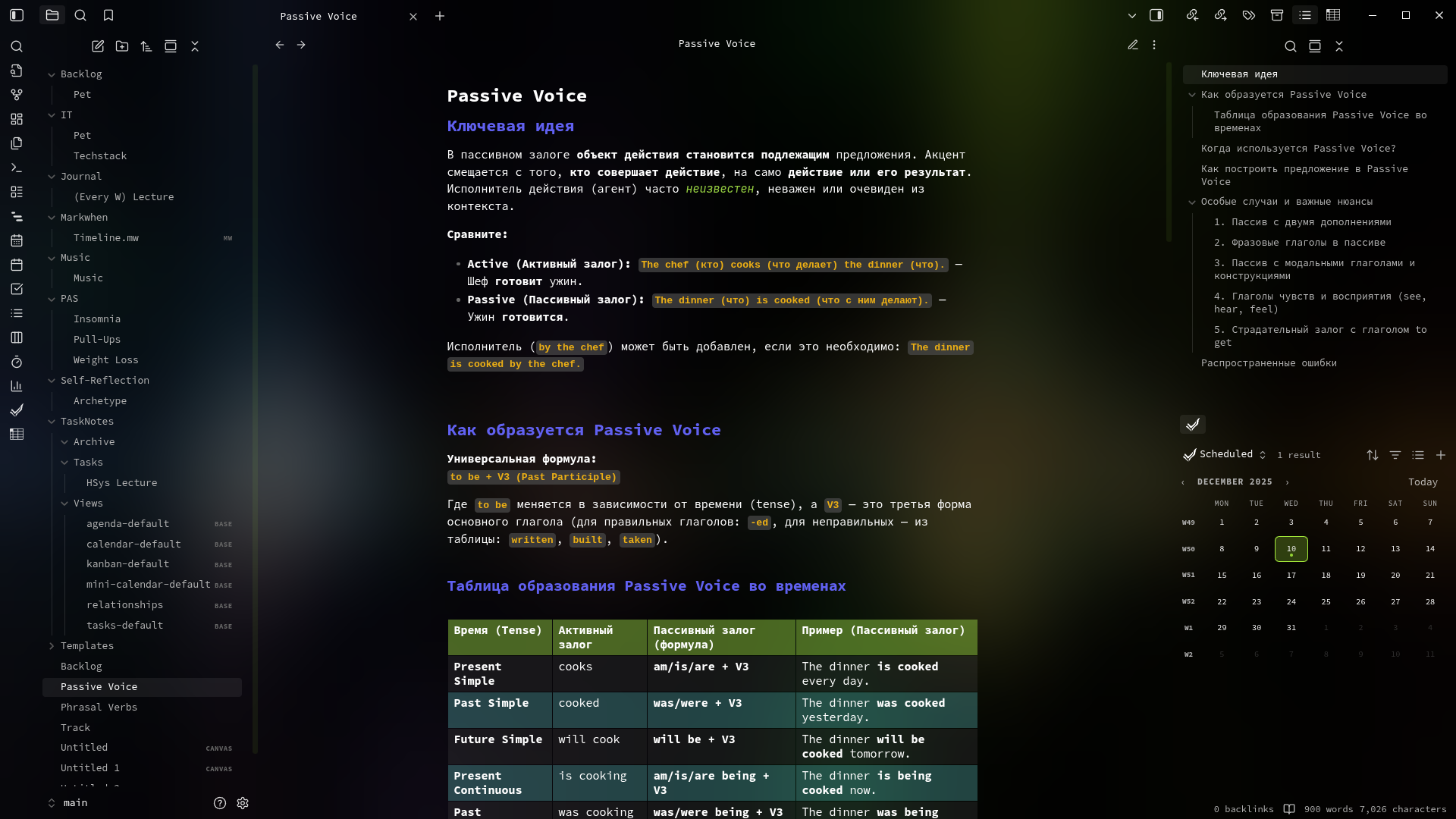The width and height of the screenshot is (1456, 819).
Task: Add a new task with plus
Action: [x=1441, y=455]
